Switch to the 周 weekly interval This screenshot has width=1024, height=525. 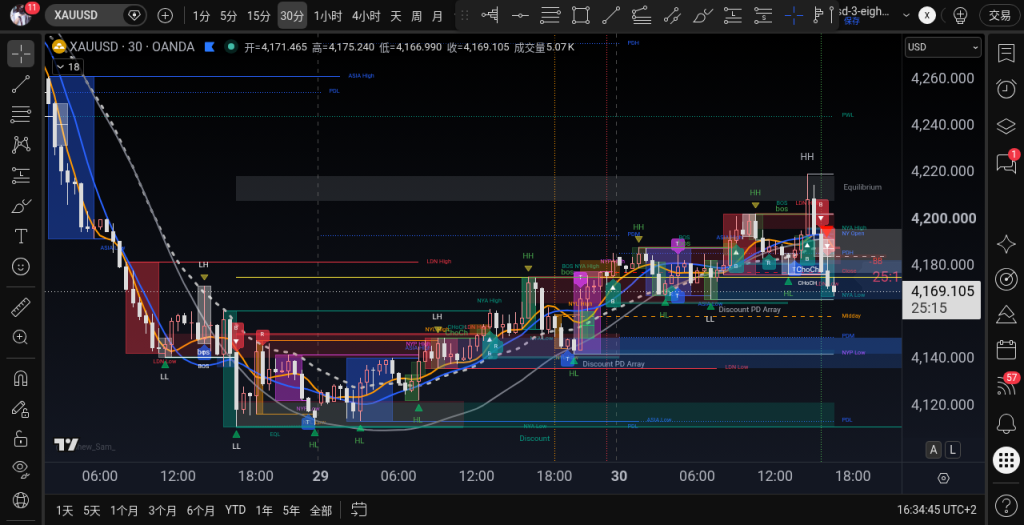click(417, 16)
